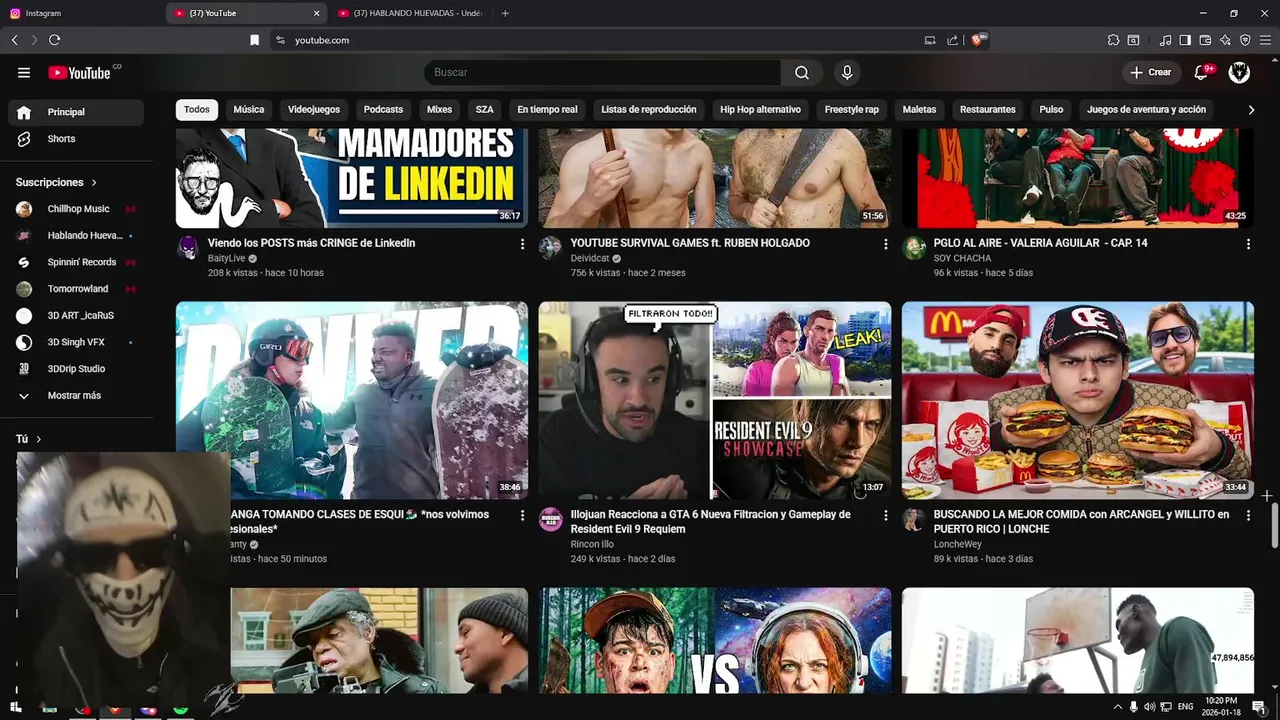Go to Principal home in sidebar

click(x=76, y=112)
